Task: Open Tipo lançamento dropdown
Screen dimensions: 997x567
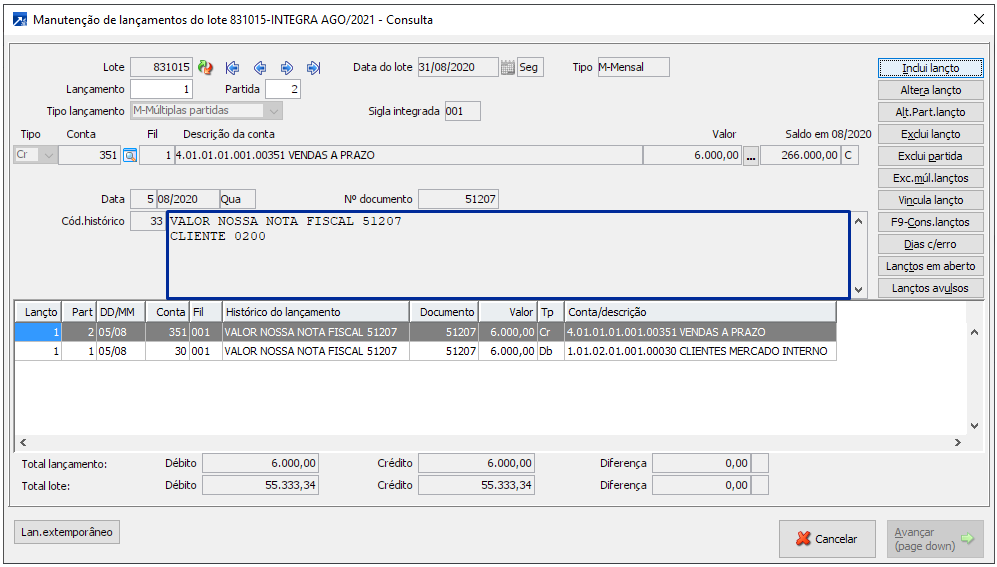Action: [275, 111]
